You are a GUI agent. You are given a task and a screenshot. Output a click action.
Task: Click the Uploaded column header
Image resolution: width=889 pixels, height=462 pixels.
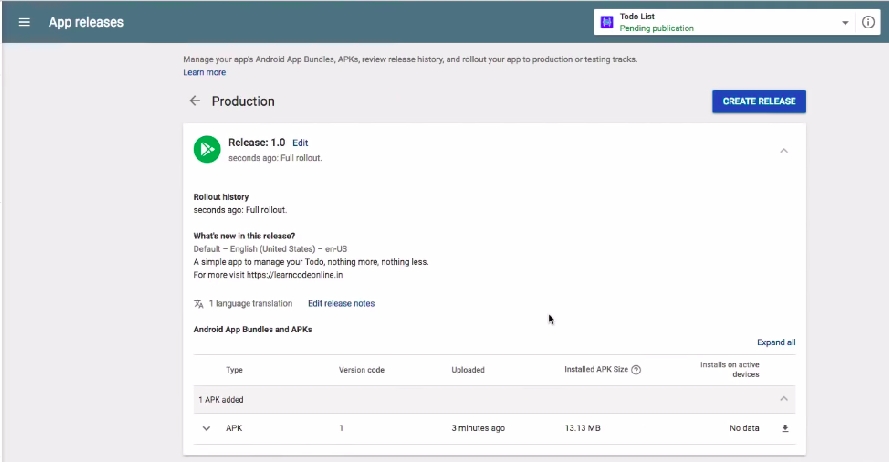(x=468, y=370)
